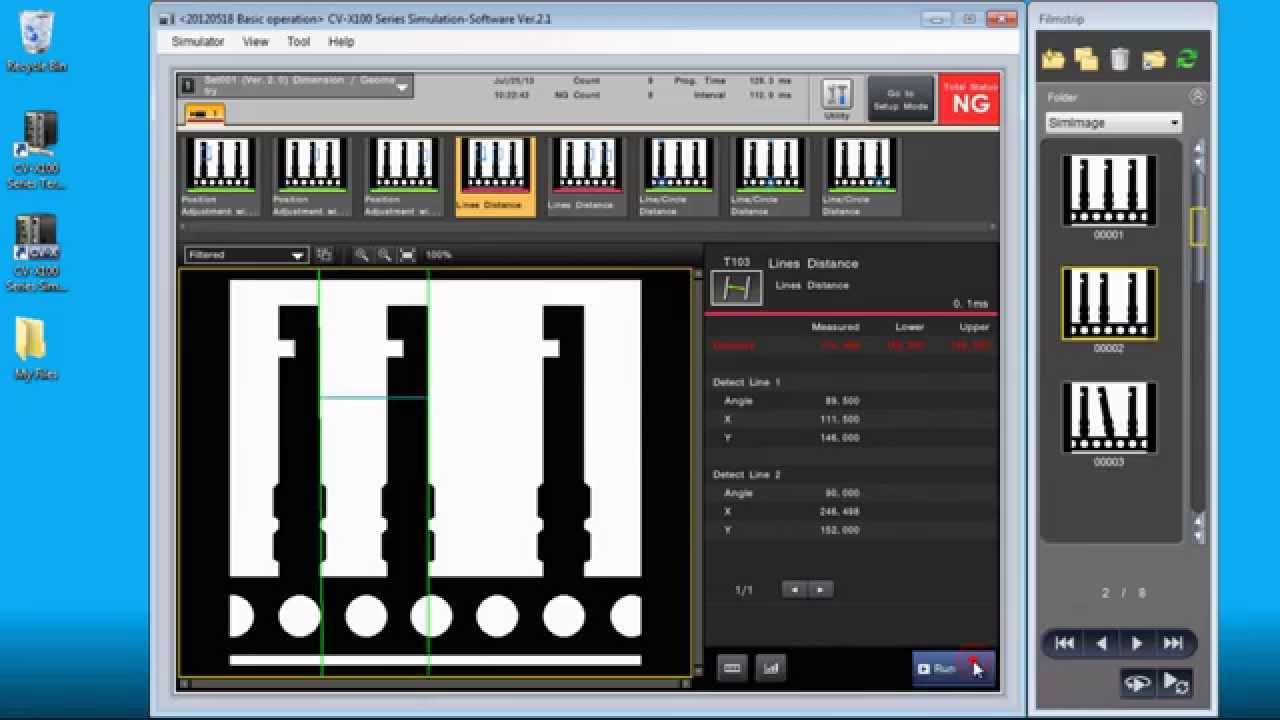Click the continuous run loop icon
The width and height of the screenshot is (1280, 720).
tap(1175, 683)
